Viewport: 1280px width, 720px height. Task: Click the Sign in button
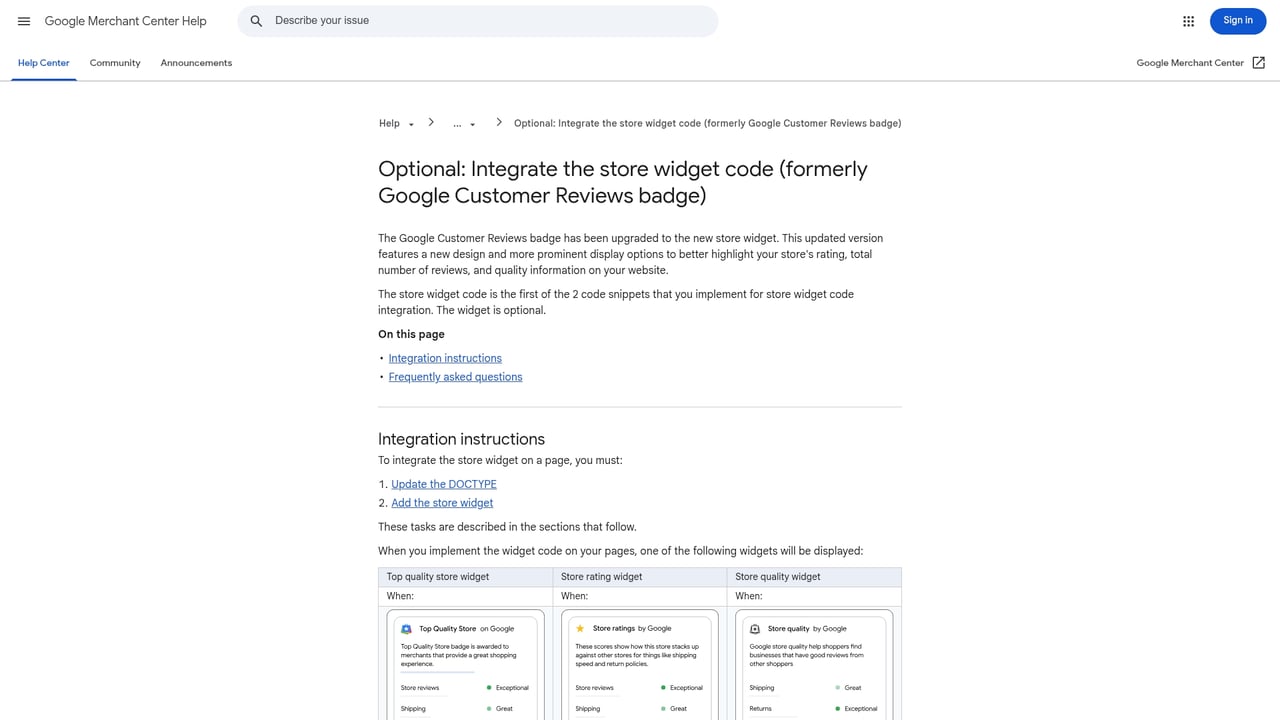point(1237,20)
